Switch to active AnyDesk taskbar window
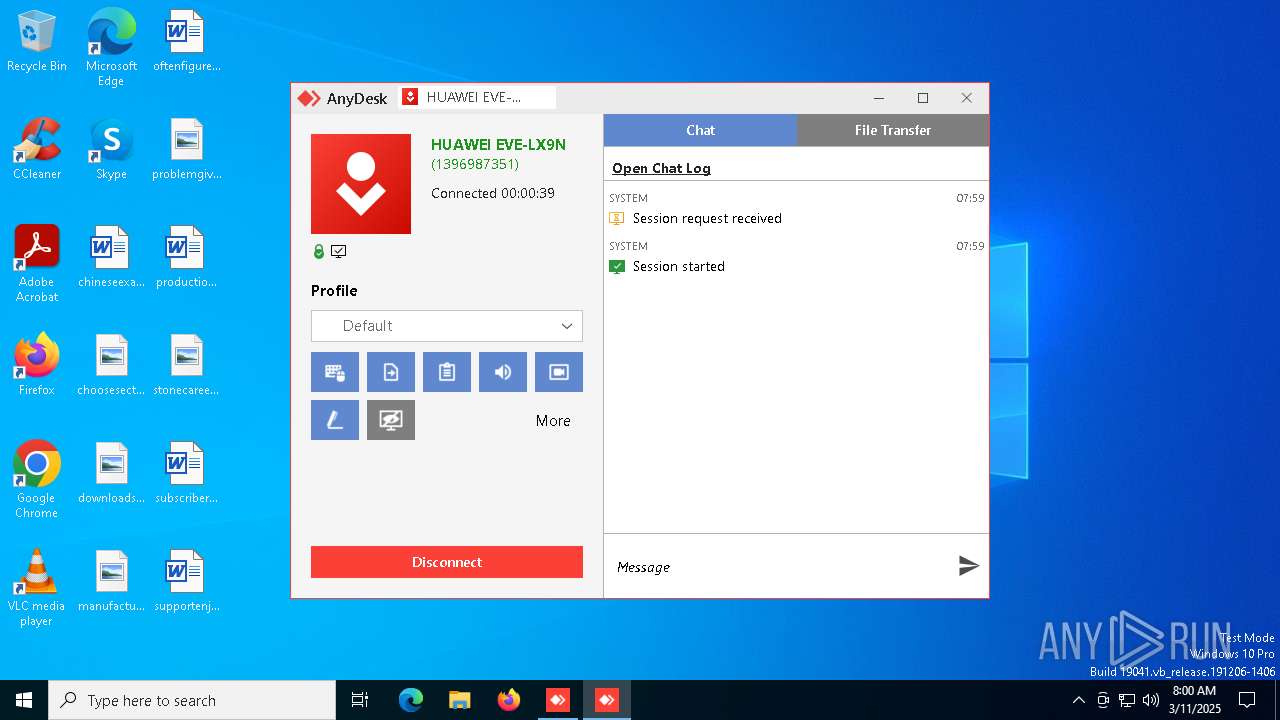 click(607, 700)
